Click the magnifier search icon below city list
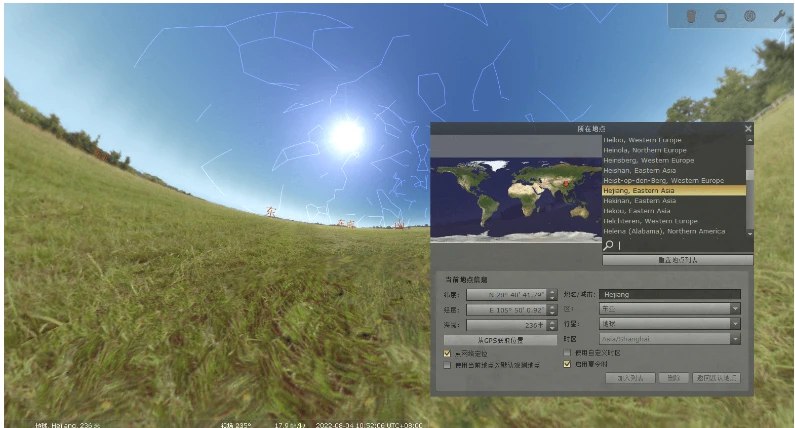The image size is (795, 428). pyautogui.click(x=609, y=244)
